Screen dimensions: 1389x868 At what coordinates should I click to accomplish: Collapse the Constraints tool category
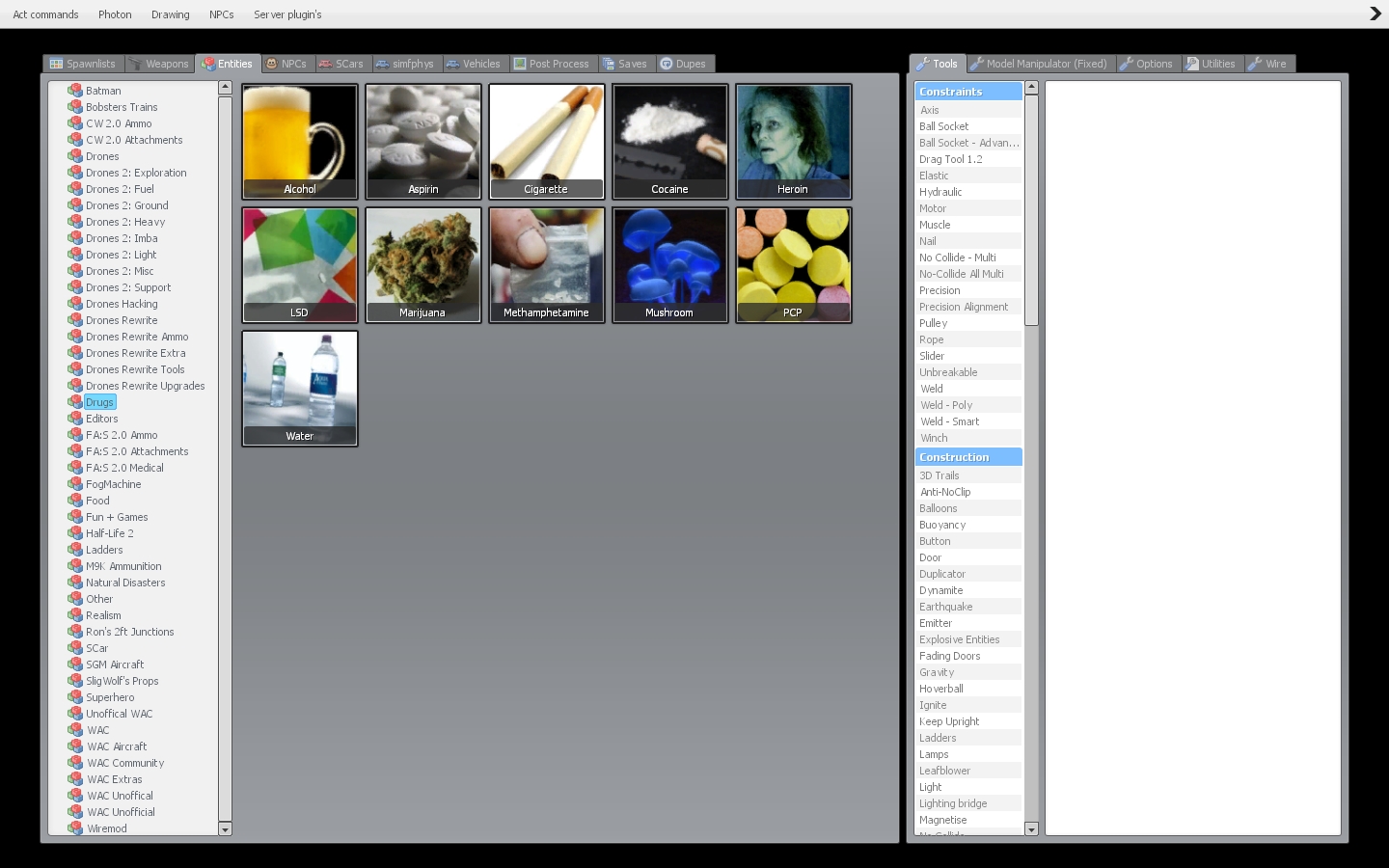pyautogui.click(x=967, y=92)
